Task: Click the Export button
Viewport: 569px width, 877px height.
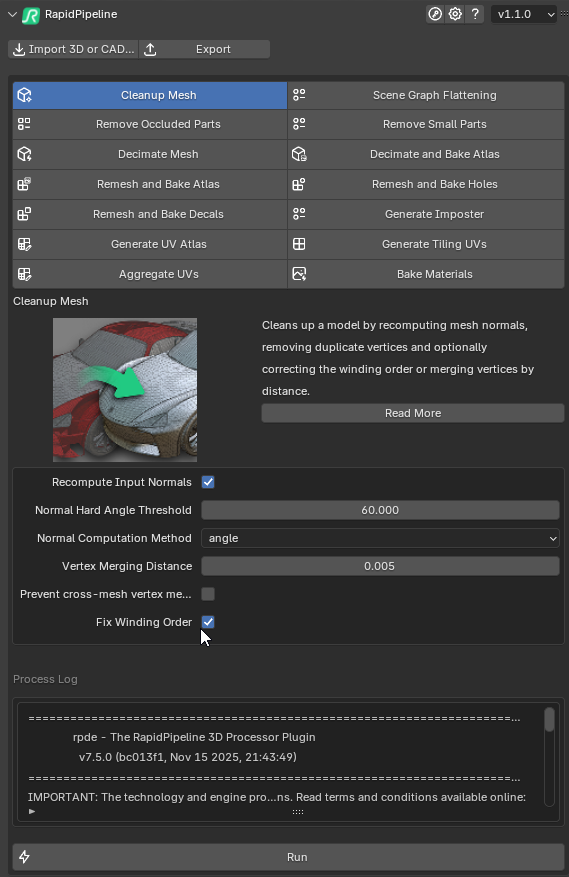Action: (205, 49)
